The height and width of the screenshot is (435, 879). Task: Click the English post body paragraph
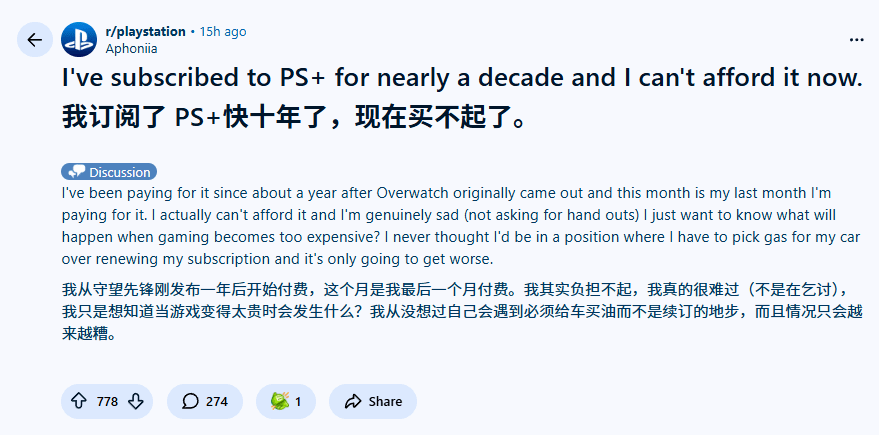coord(440,224)
